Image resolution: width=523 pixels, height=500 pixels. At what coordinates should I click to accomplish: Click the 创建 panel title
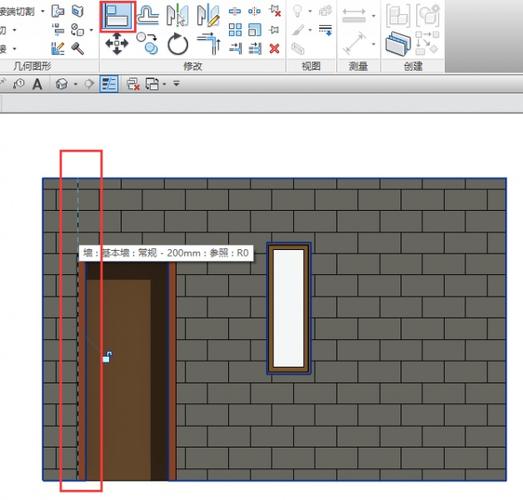[x=413, y=66]
